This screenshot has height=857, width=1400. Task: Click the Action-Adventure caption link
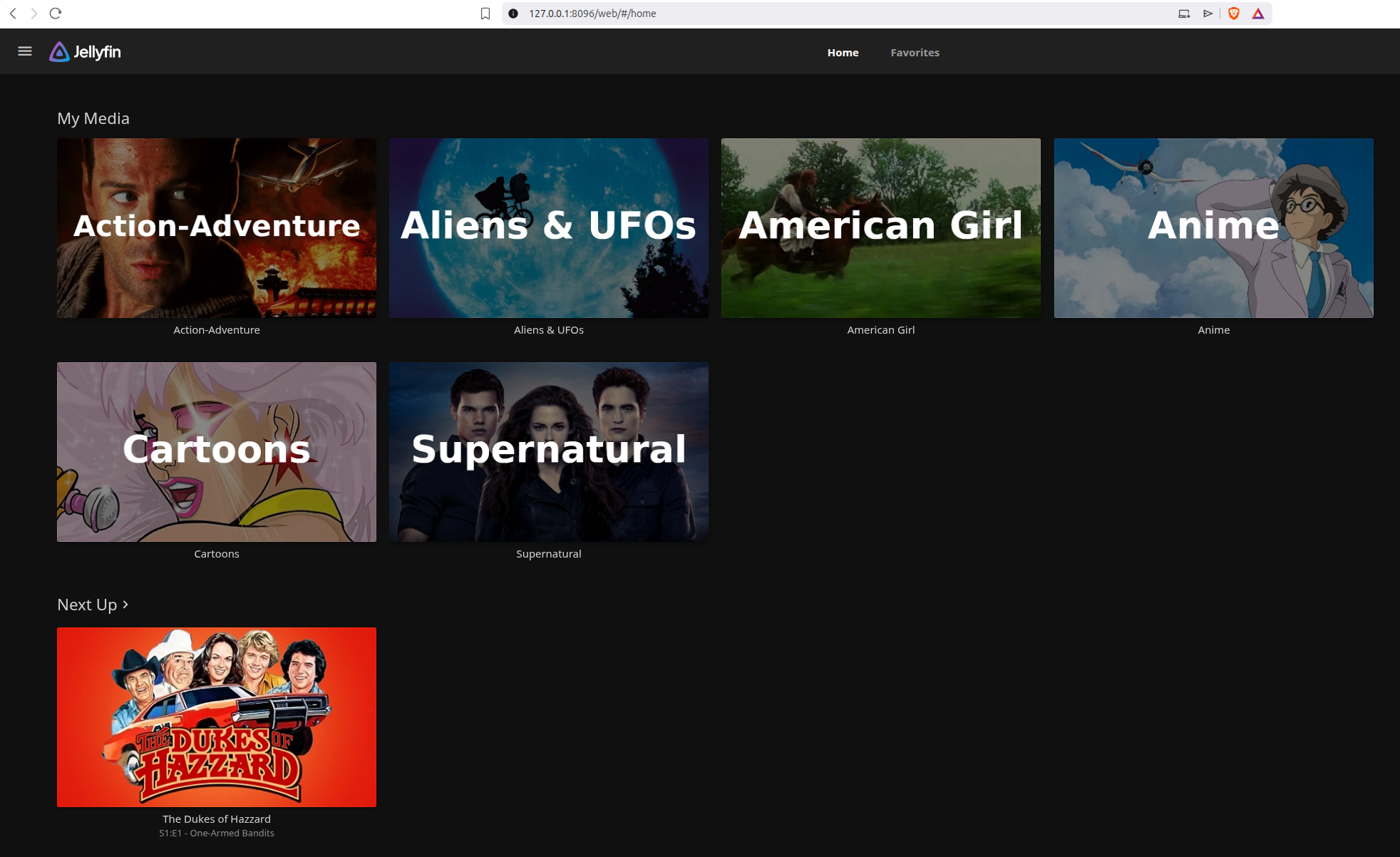click(217, 330)
